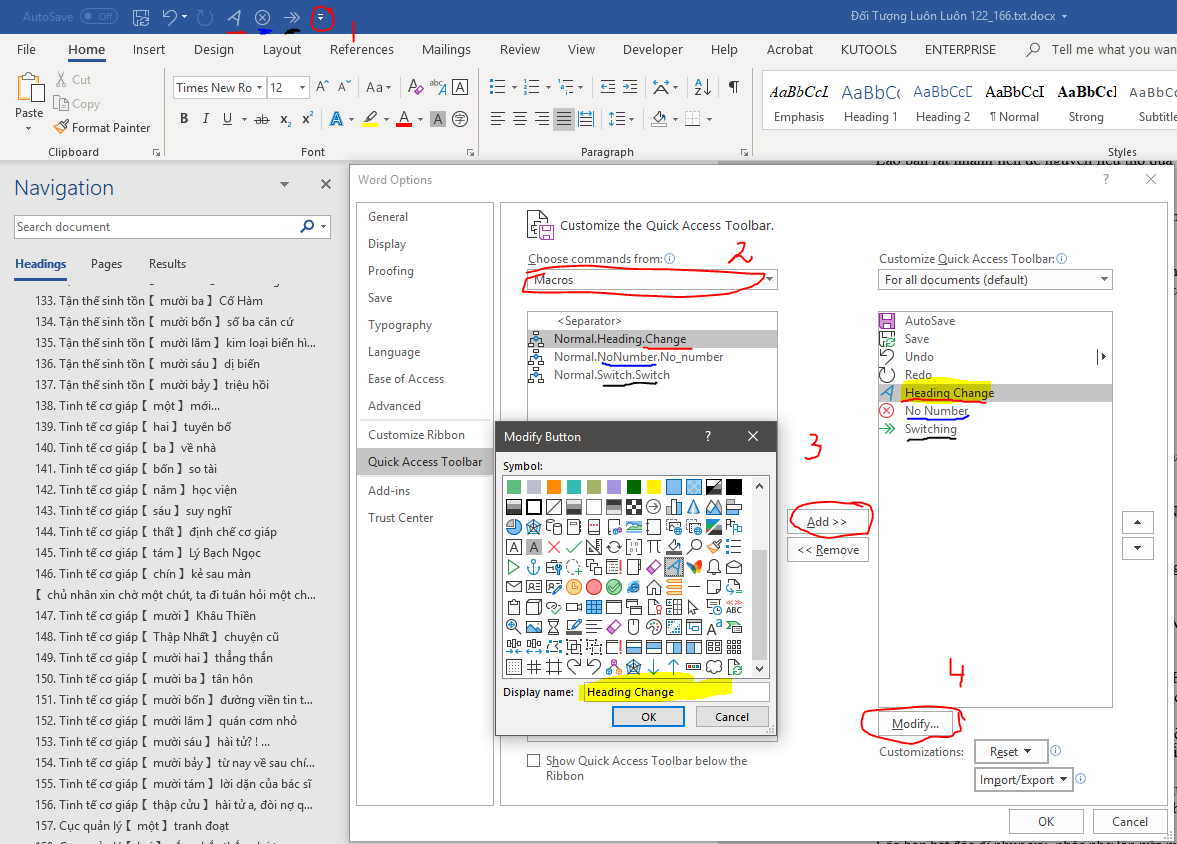Screen dimensions: 1177x844
Task: Select the yellow color swatch symbol
Action: coord(653,487)
